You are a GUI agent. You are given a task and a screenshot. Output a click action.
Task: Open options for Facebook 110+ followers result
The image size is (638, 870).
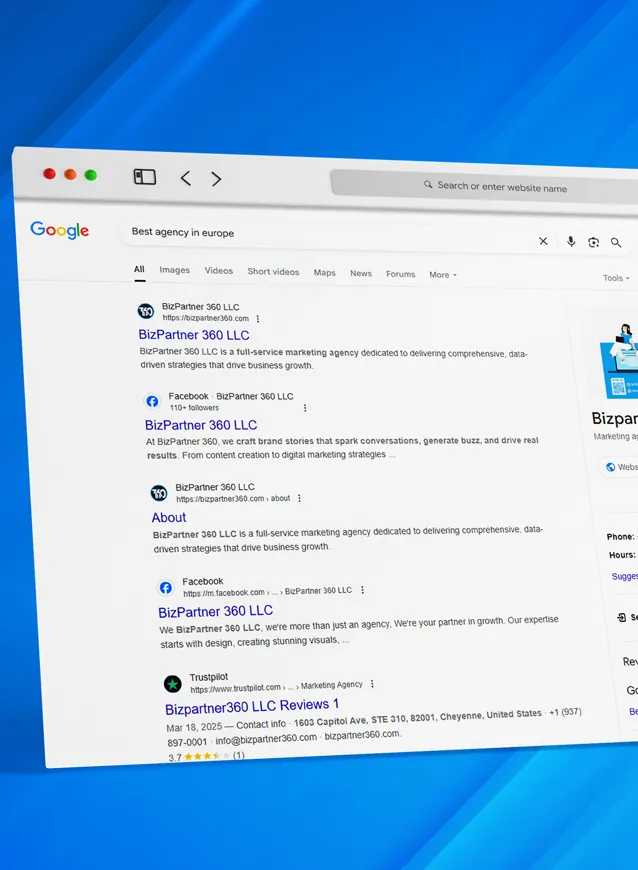pos(305,408)
